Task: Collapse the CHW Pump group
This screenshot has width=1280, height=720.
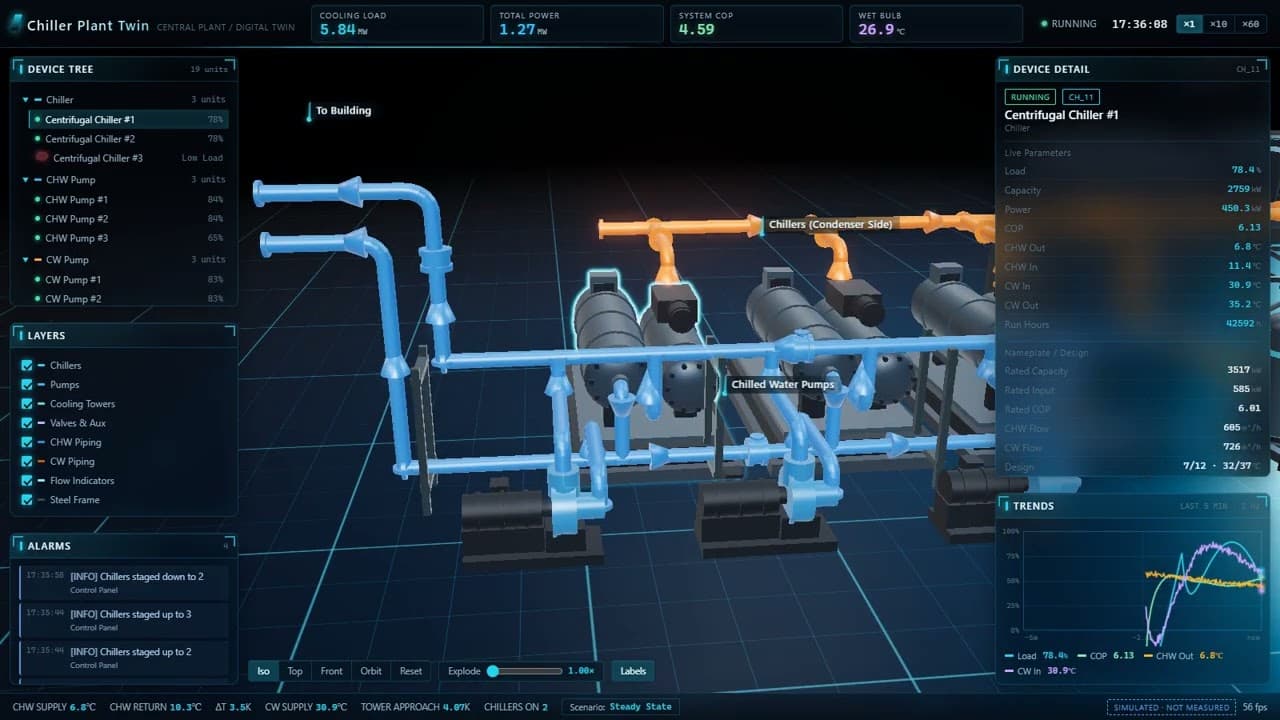Action: coord(26,180)
